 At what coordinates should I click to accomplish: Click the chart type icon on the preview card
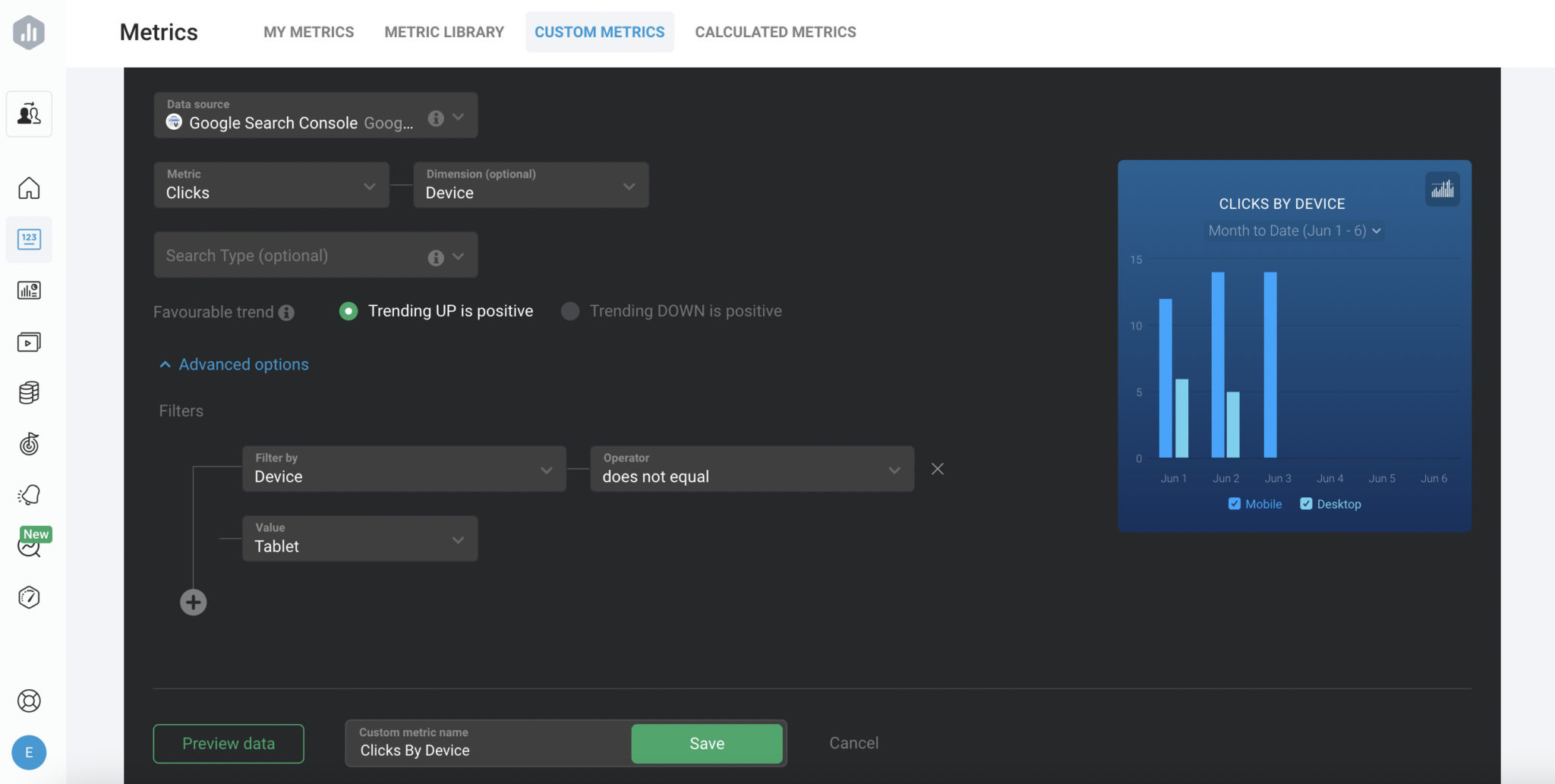pyautogui.click(x=1442, y=188)
